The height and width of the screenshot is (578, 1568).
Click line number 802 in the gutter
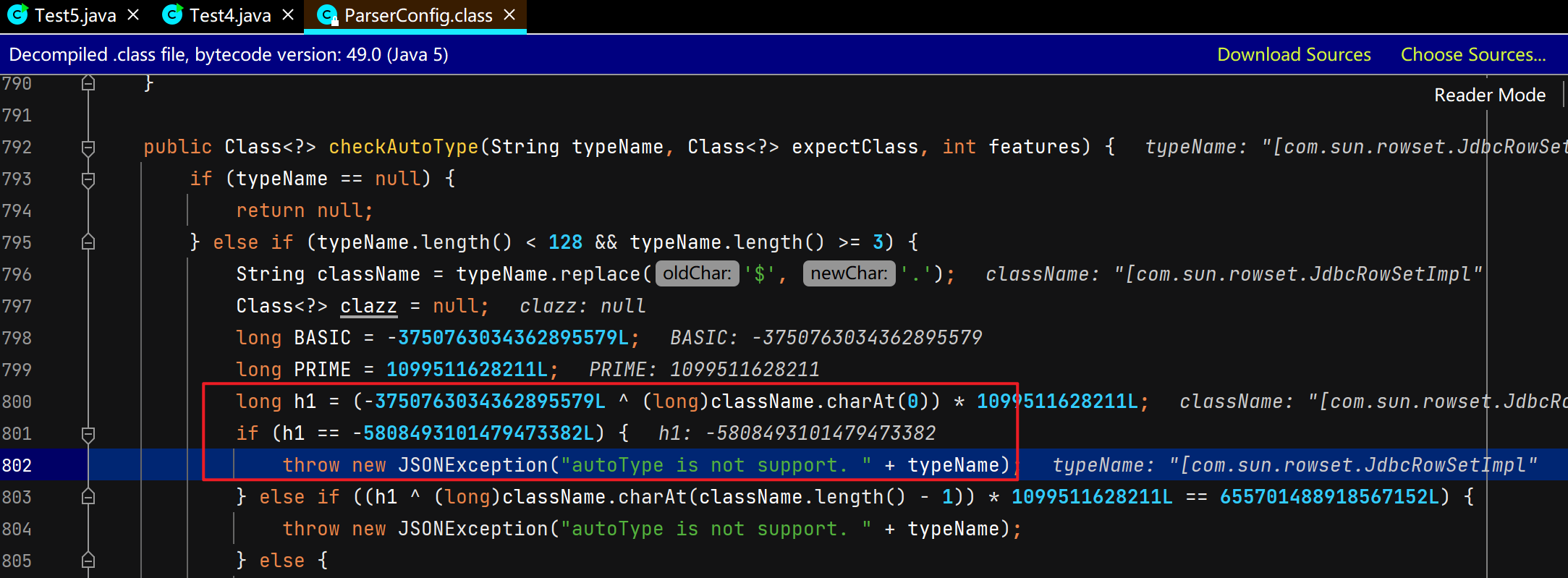pos(17,465)
